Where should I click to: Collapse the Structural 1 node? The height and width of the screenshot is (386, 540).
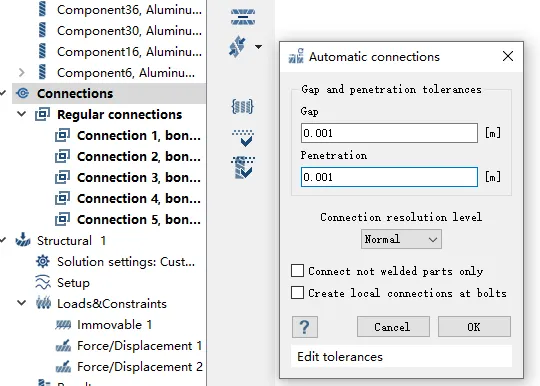tap(3, 240)
